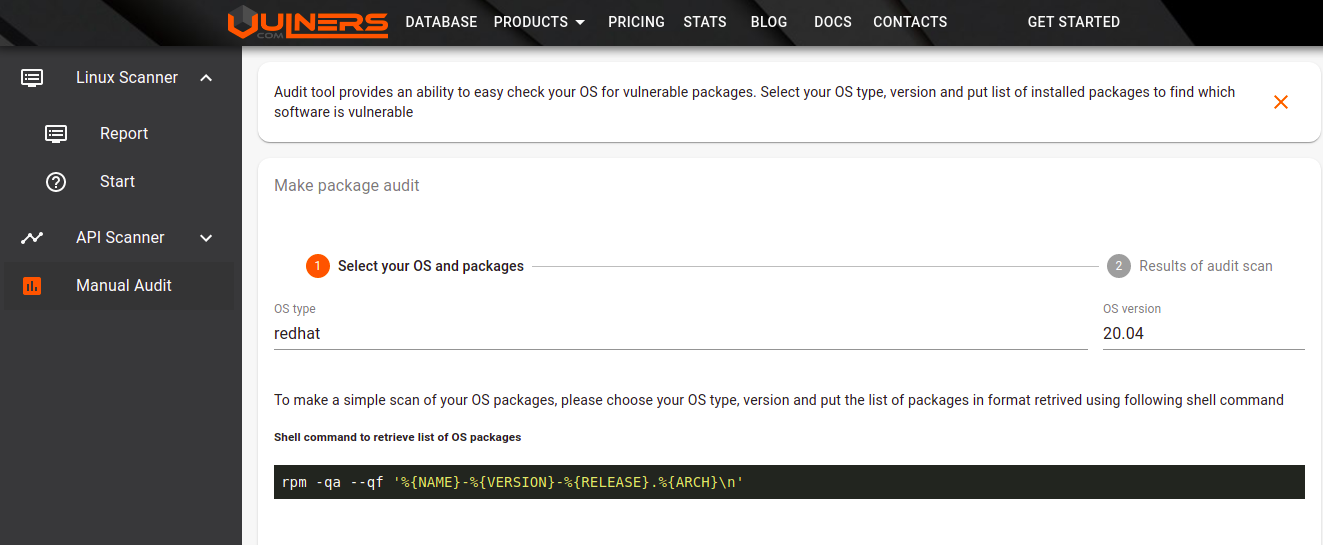1323x545 pixels.
Task: Select step 2 Results of audit scan
Action: (x=1190, y=266)
